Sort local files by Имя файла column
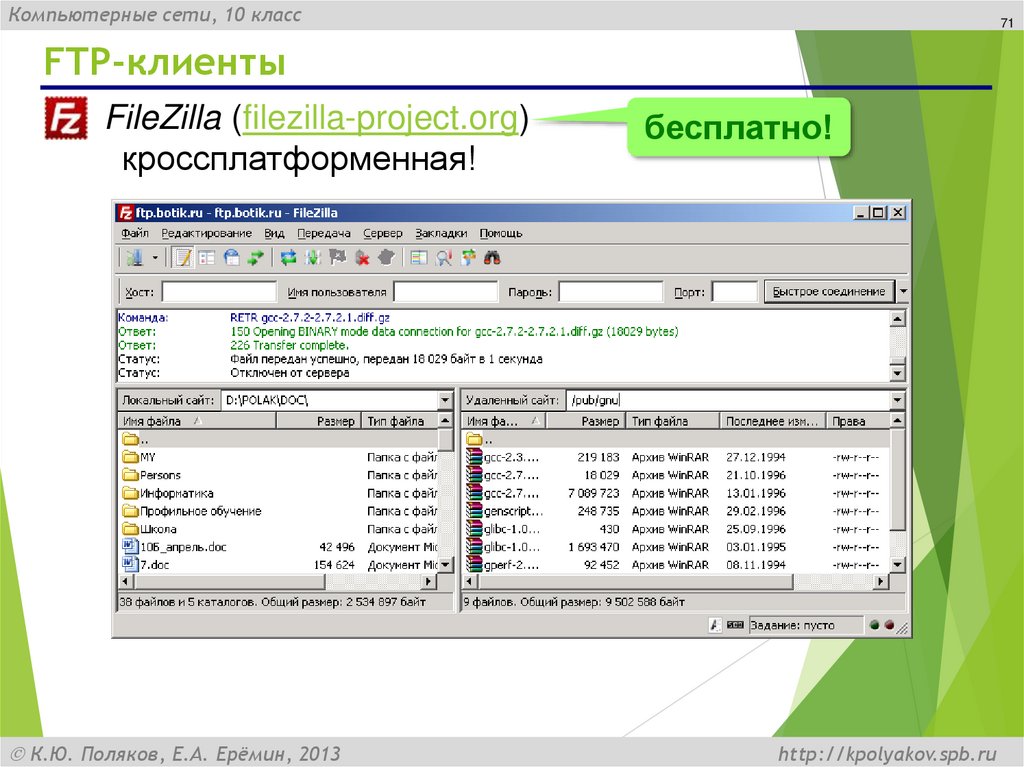1024x767 pixels. 198,421
